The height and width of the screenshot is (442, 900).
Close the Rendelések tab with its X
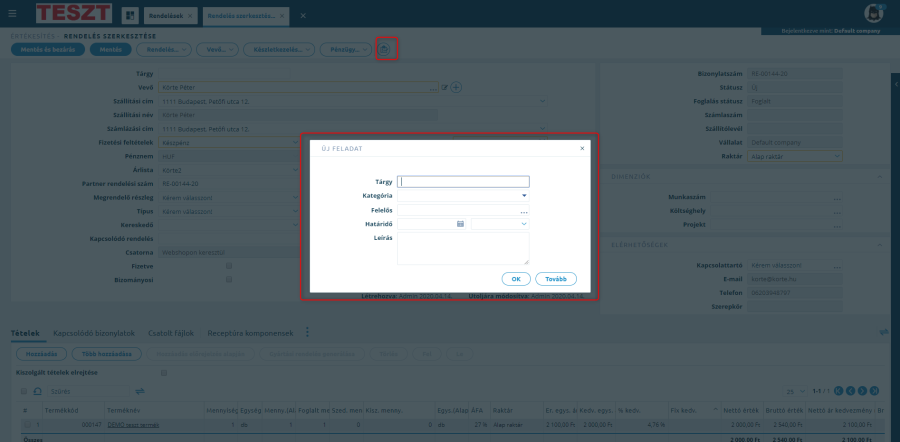(190, 16)
